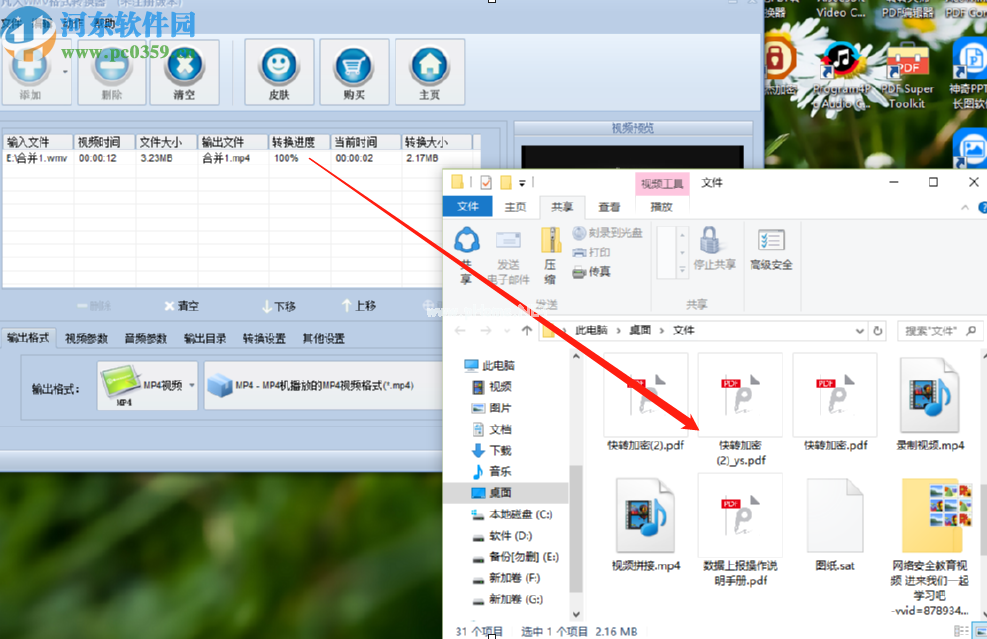Open the quick access toolbar customize arrow

coord(522,183)
